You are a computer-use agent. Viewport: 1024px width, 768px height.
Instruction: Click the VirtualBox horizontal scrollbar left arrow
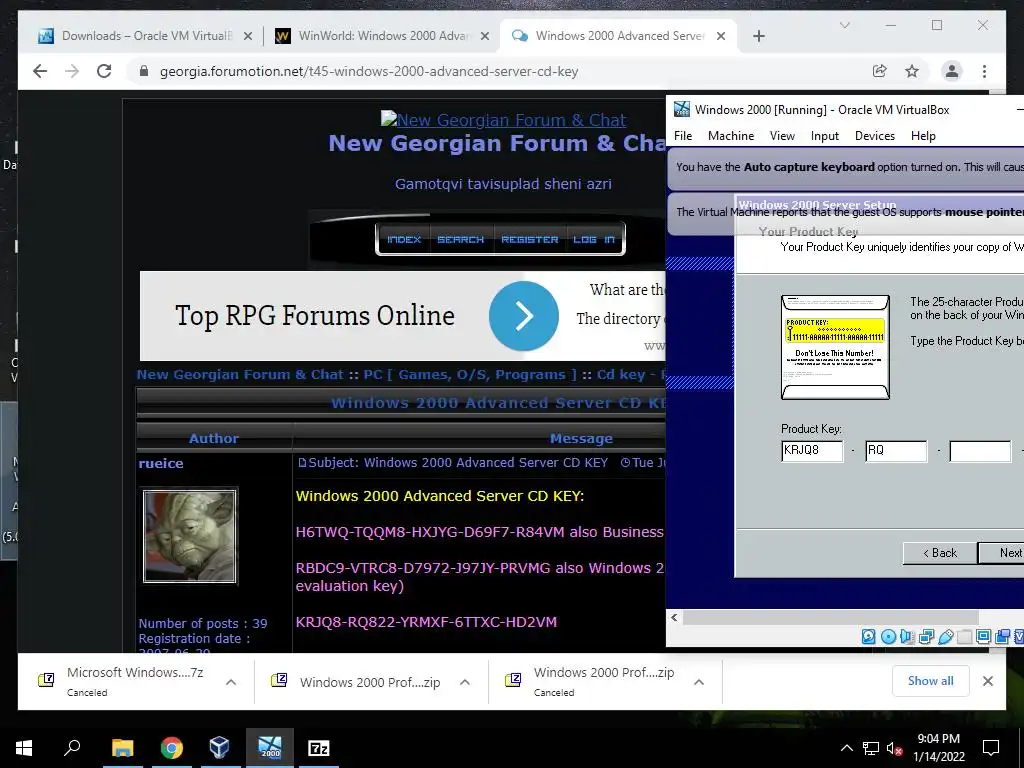[675, 617]
